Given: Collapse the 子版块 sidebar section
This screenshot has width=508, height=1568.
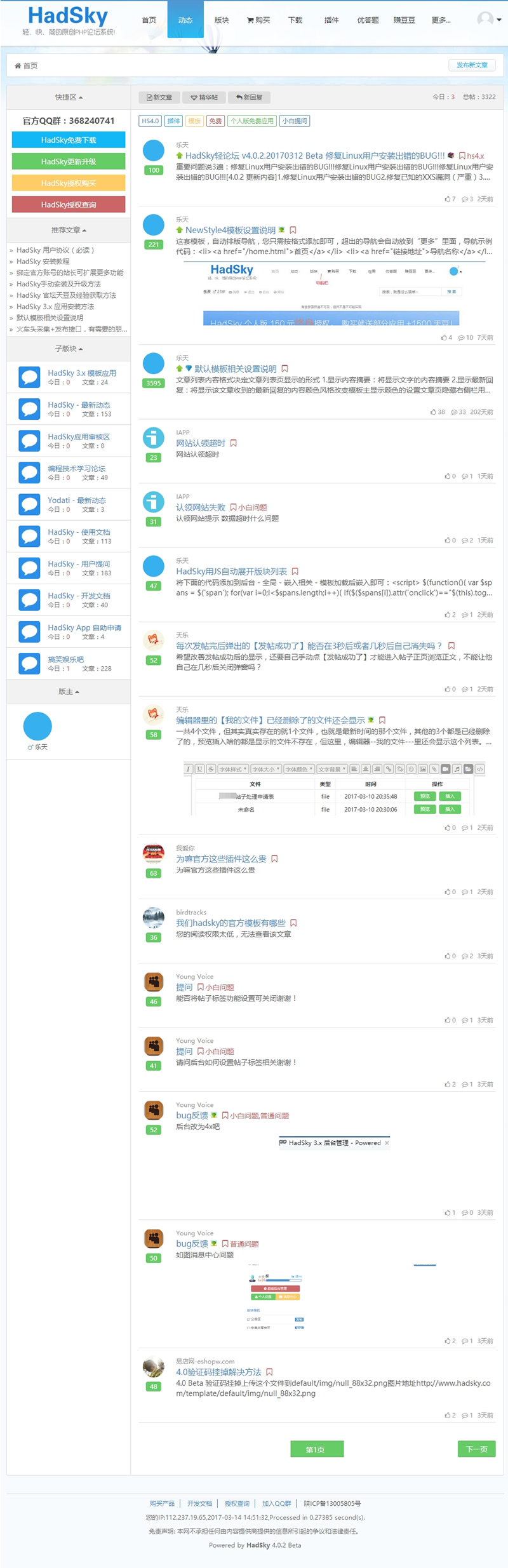Looking at the screenshot, I should 69,349.
